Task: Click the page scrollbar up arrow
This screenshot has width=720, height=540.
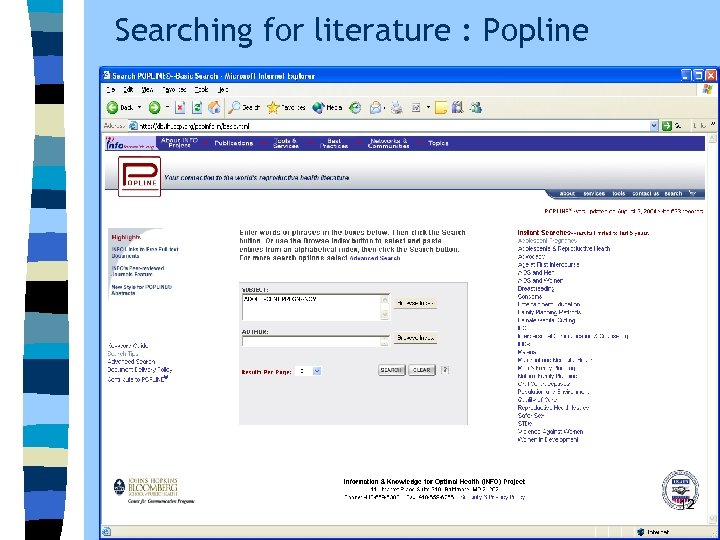Action: click(x=712, y=139)
